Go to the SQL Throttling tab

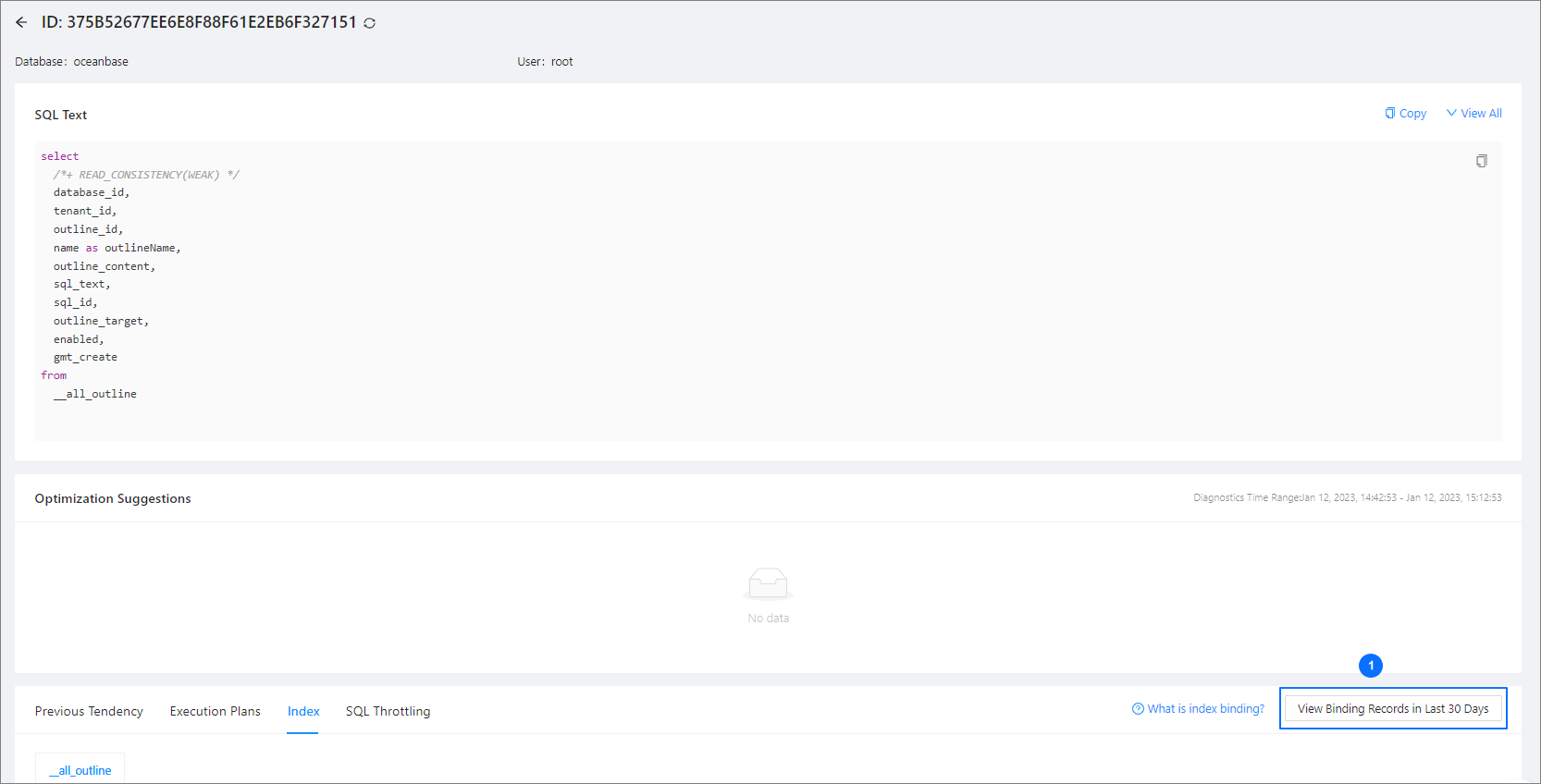click(388, 711)
